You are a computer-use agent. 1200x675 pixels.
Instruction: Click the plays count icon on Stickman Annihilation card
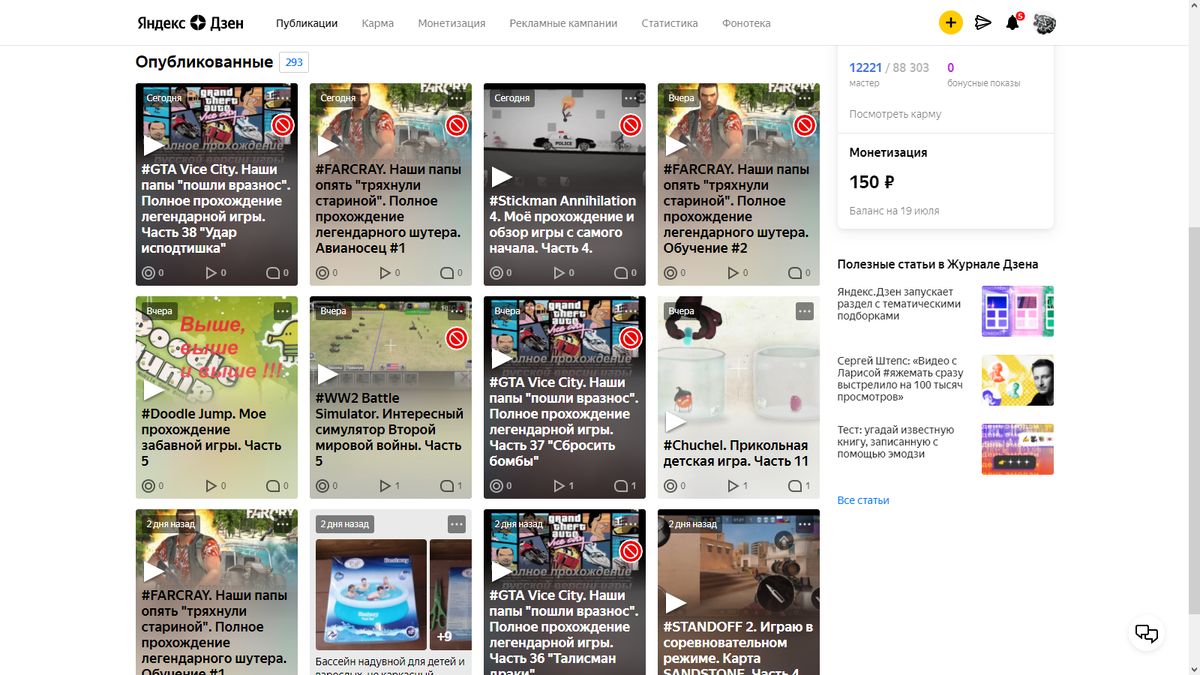559,272
